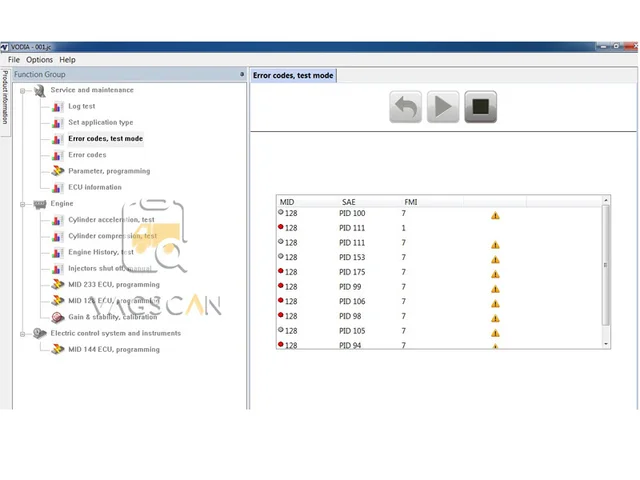This screenshot has width=640, height=480.
Task: Click the red status dot in the PID 175 row
Action: [x=281, y=271]
